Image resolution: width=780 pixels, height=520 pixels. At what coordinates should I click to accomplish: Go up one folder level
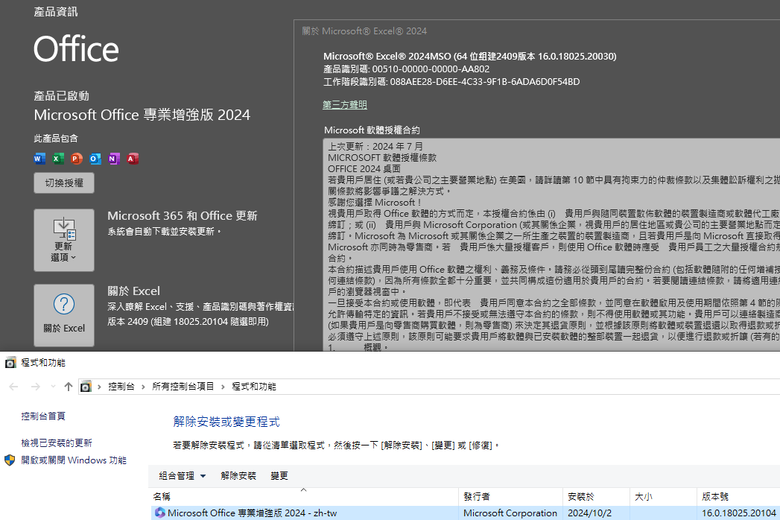[x=69, y=387]
